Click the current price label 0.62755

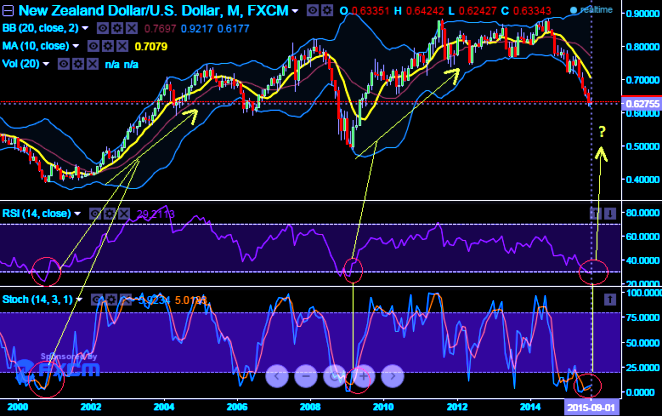pyautogui.click(x=642, y=103)
